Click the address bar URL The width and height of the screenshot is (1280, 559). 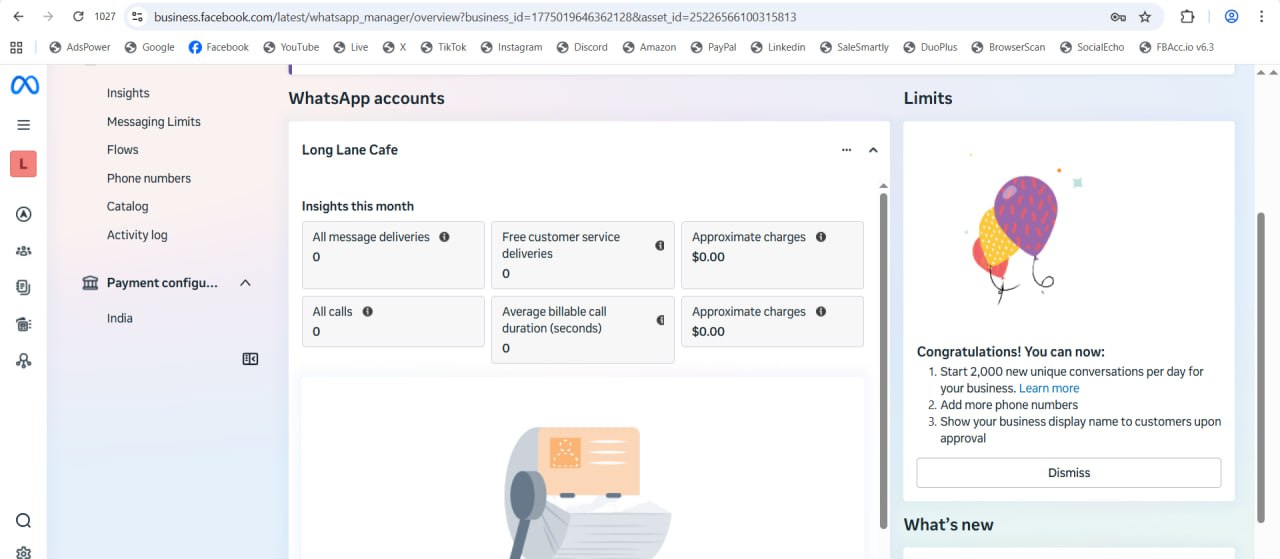click(x=475, y=17)
